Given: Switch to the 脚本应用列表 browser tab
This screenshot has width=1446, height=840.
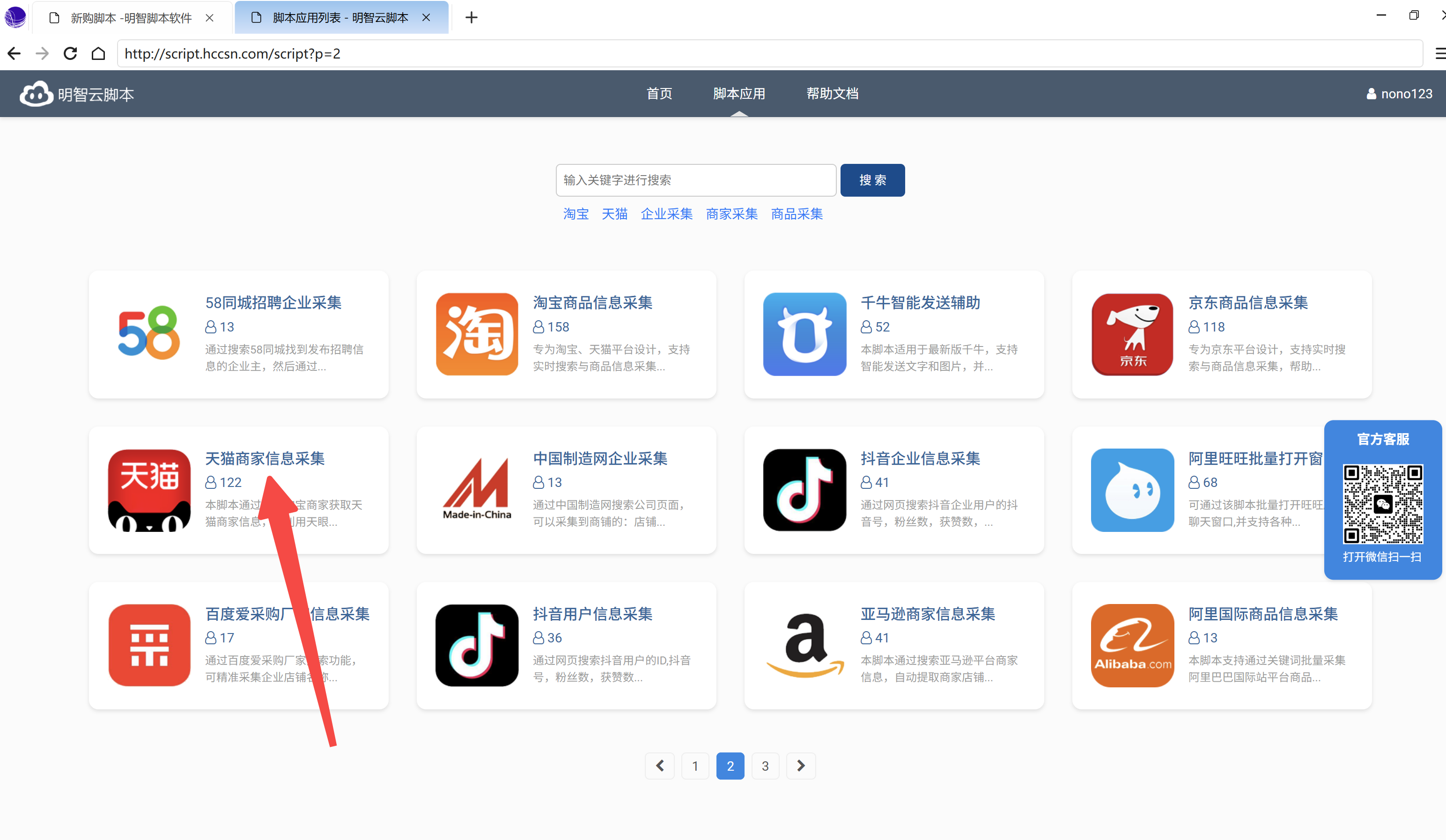Looking at the screenshot, I should click(342, 18).
